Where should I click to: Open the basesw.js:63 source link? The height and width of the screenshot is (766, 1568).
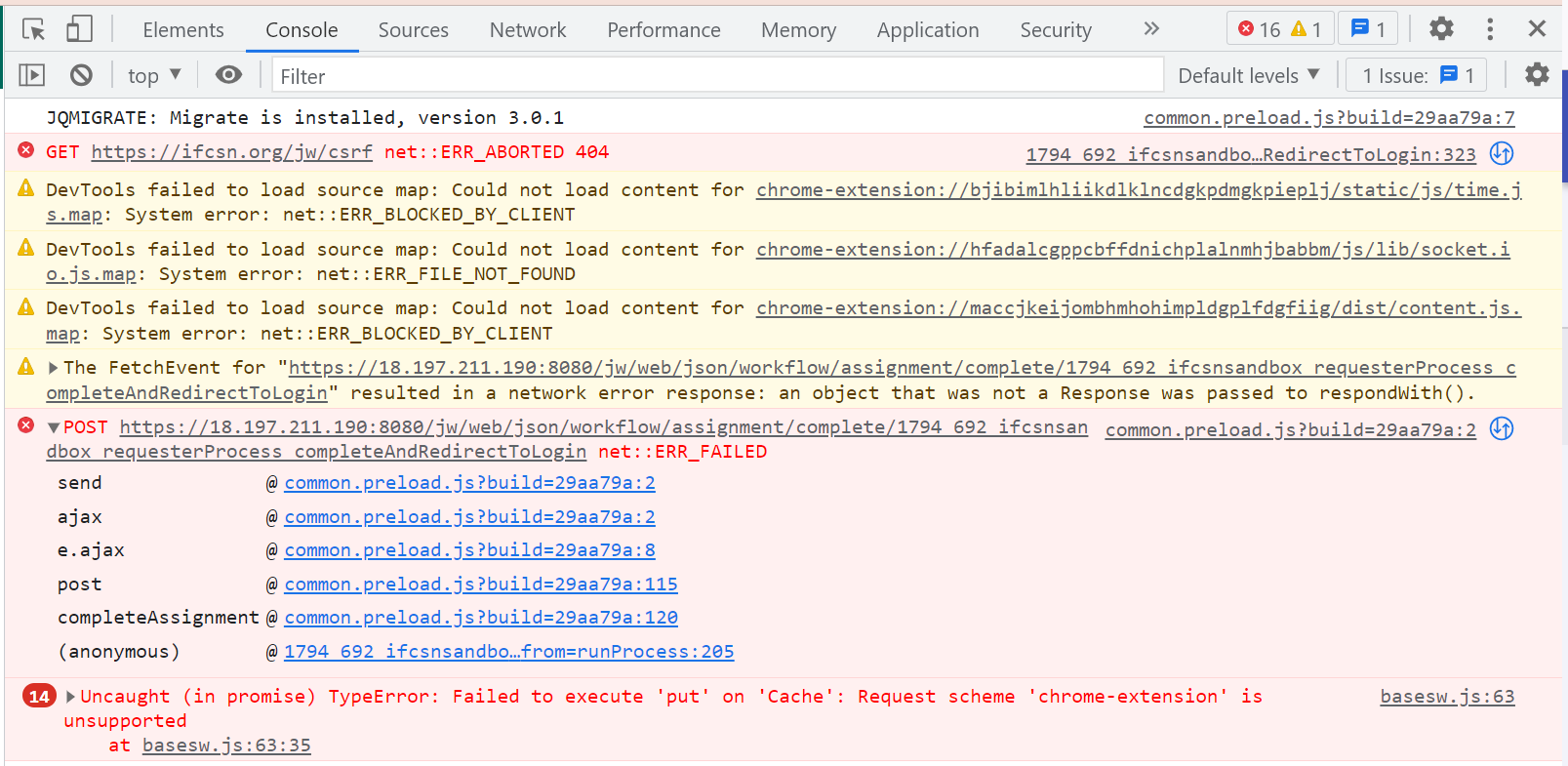pyautogui.click(x=1447, y=697)
